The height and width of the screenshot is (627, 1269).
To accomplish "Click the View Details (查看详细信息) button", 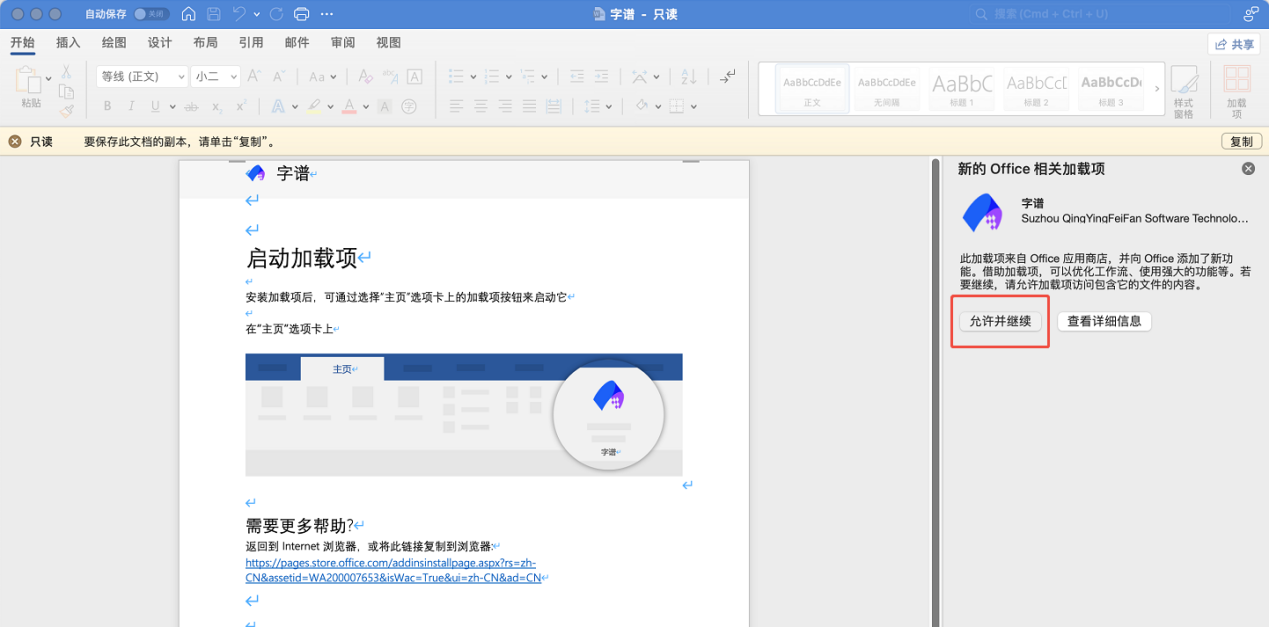I will pyautogui.click(x=1104, y=322).
